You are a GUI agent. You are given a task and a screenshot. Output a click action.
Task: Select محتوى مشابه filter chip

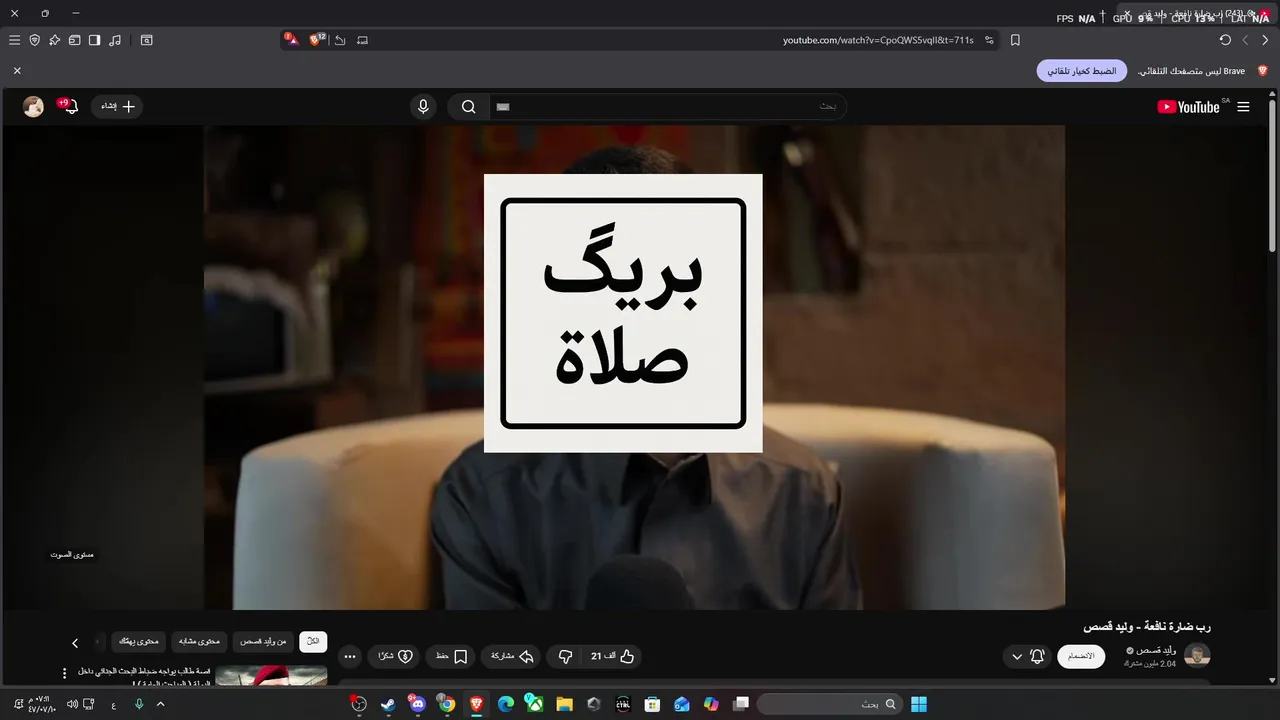[x=200, y=641]
